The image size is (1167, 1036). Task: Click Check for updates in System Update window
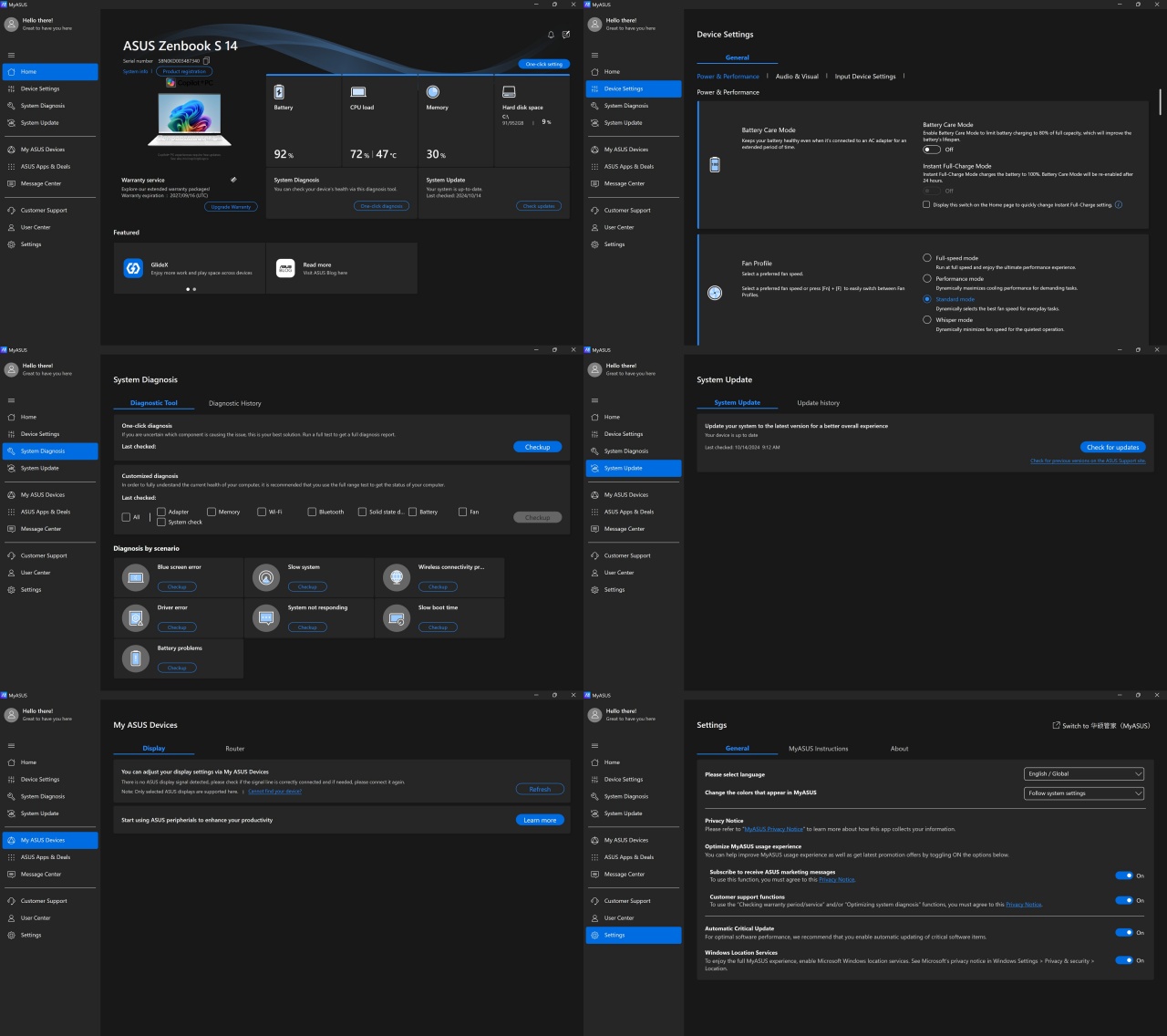click(x=1113, y=447)
